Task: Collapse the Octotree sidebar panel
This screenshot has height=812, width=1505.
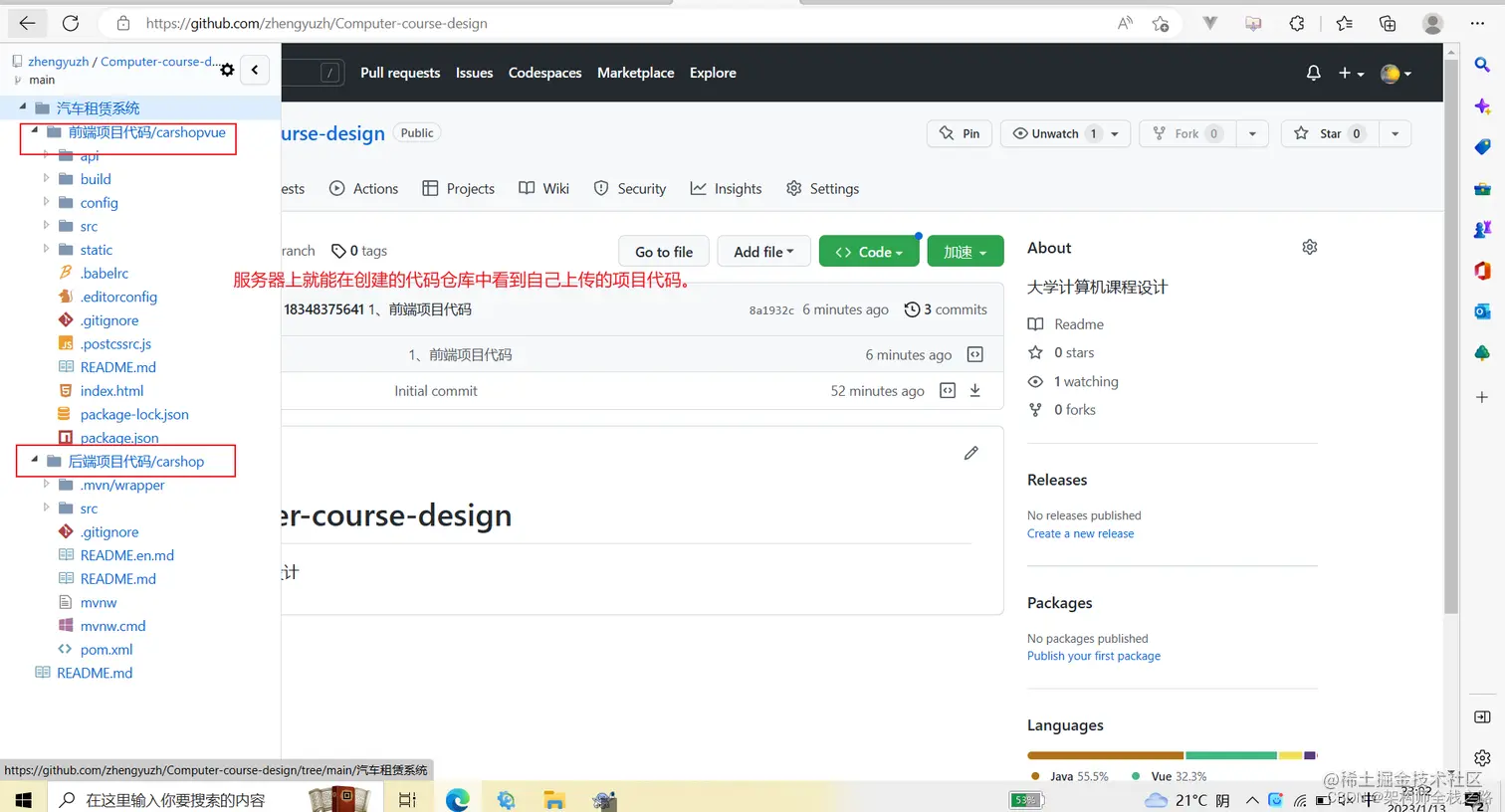Action: (x=255, y=69)
